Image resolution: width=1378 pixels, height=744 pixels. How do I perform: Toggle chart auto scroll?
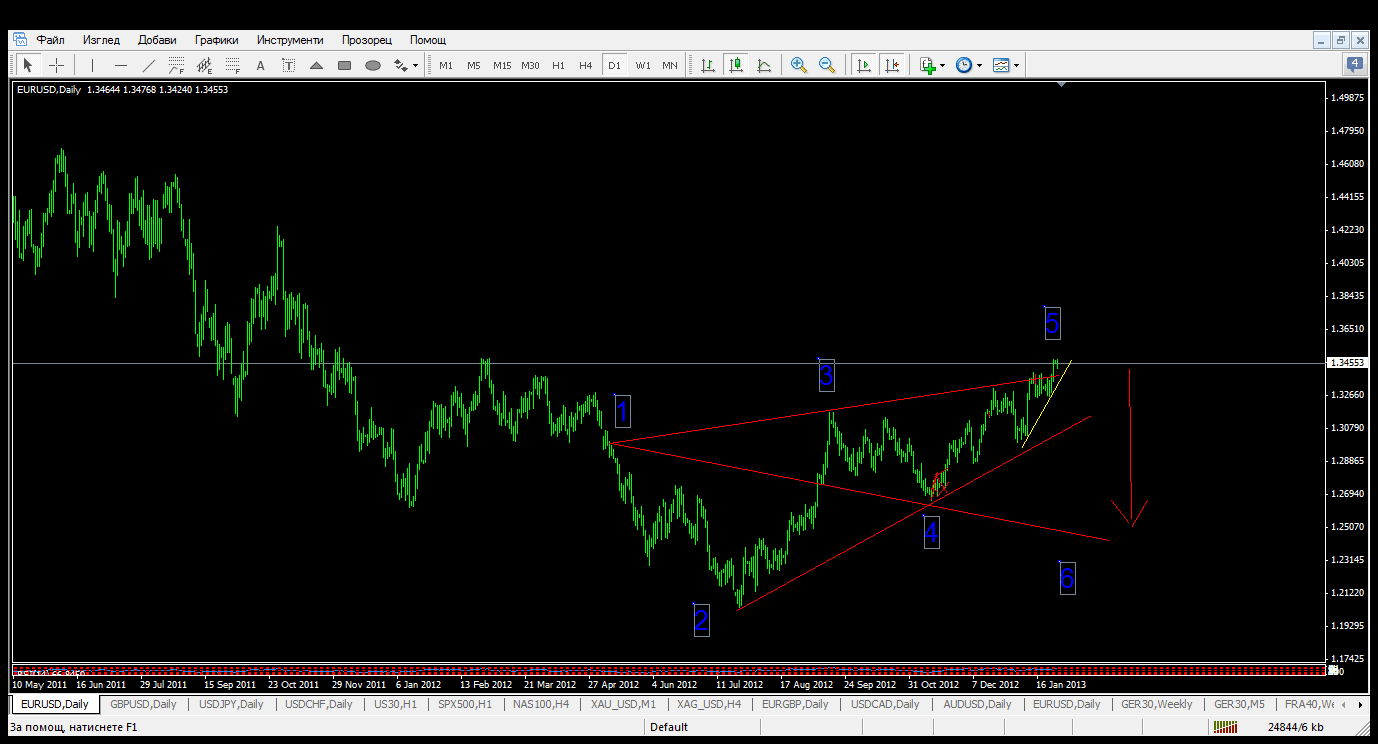[863, 65]
